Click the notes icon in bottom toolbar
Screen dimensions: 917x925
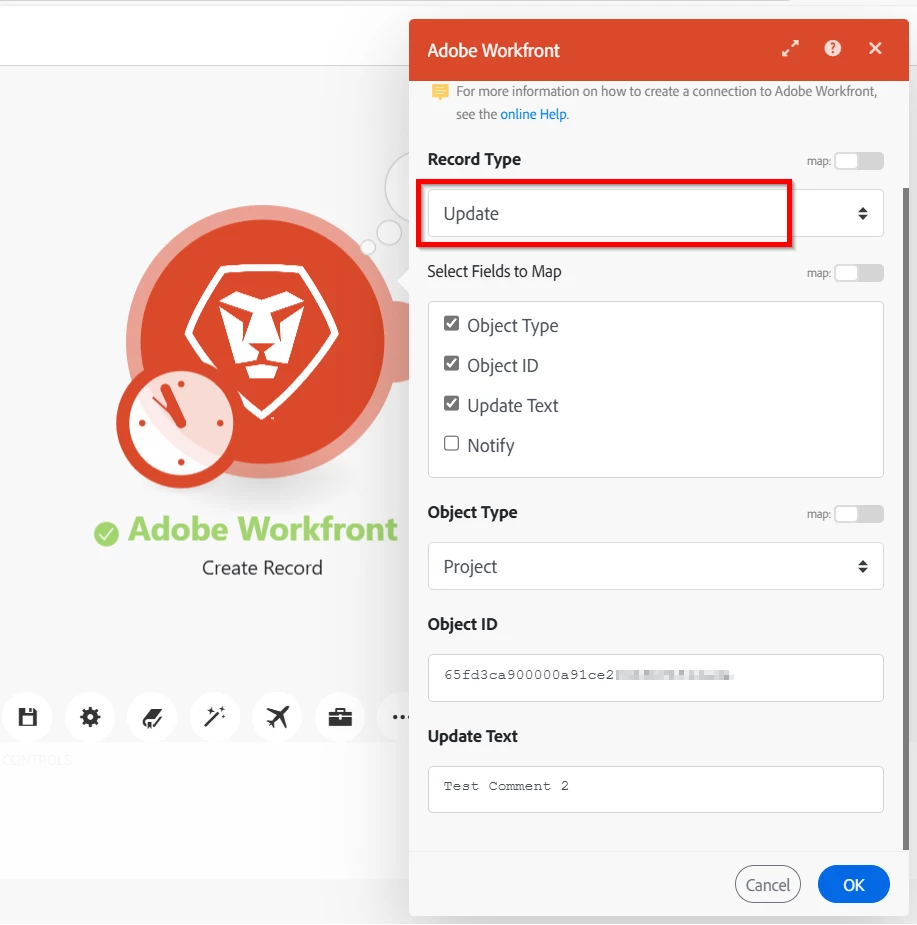(x=152, y=717)
